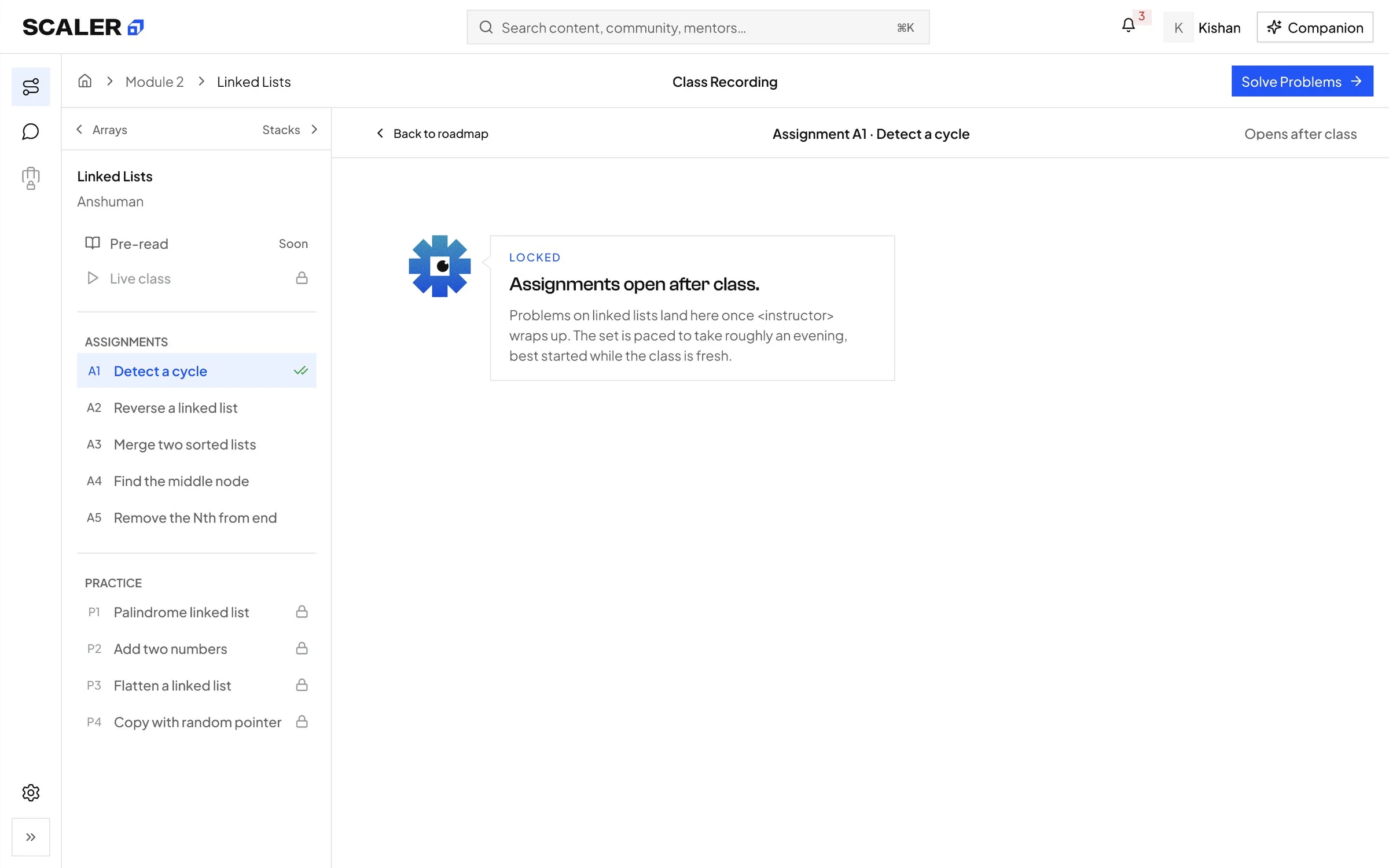
Task: Click the ⌘K shortcut hint in search
Action: (x=905, y=27)
